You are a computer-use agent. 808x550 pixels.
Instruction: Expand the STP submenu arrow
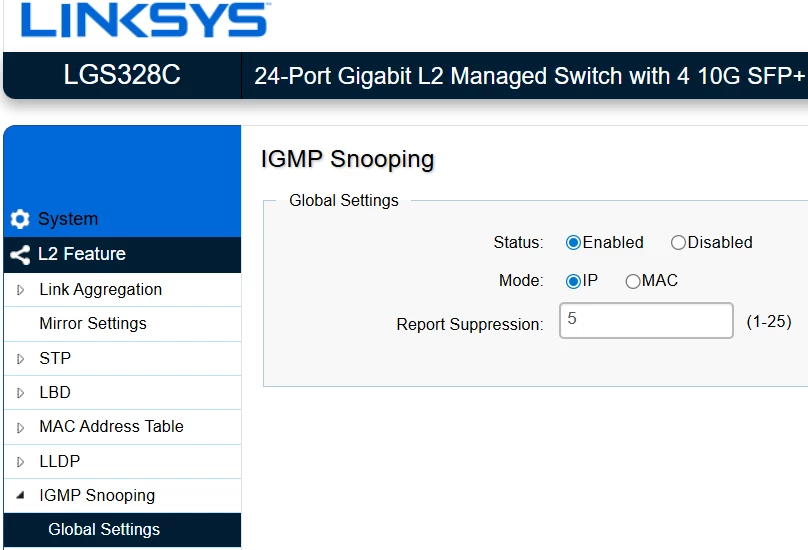point(21,358)
